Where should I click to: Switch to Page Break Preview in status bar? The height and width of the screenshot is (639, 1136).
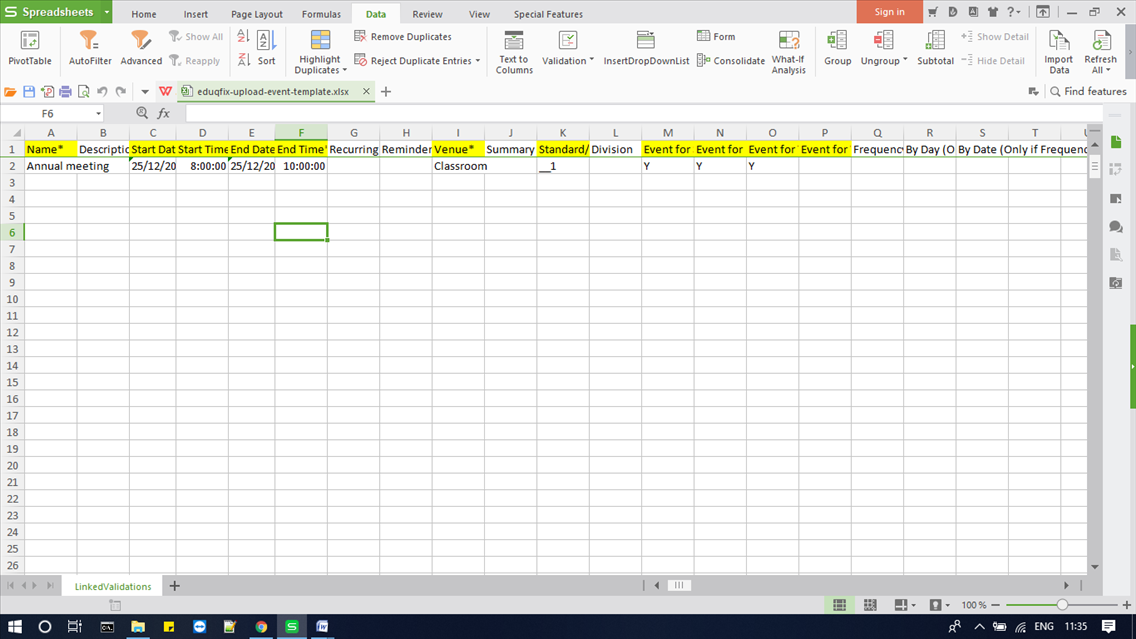coord(870,605)
